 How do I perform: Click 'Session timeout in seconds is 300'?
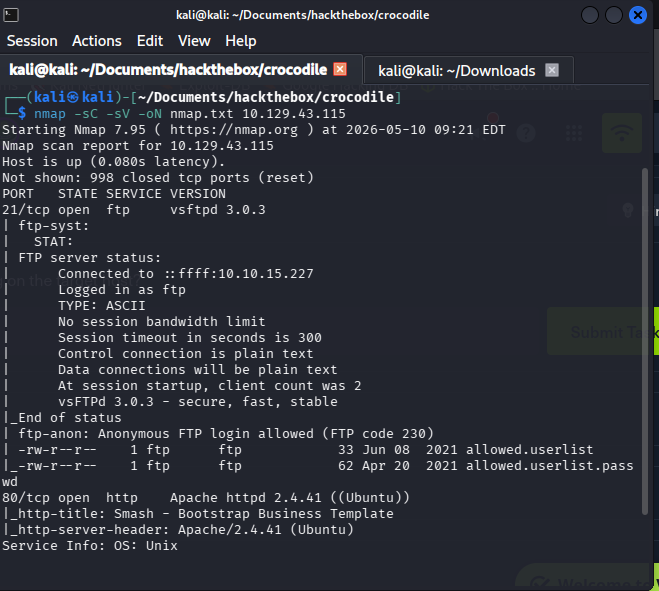click(190, 338)
